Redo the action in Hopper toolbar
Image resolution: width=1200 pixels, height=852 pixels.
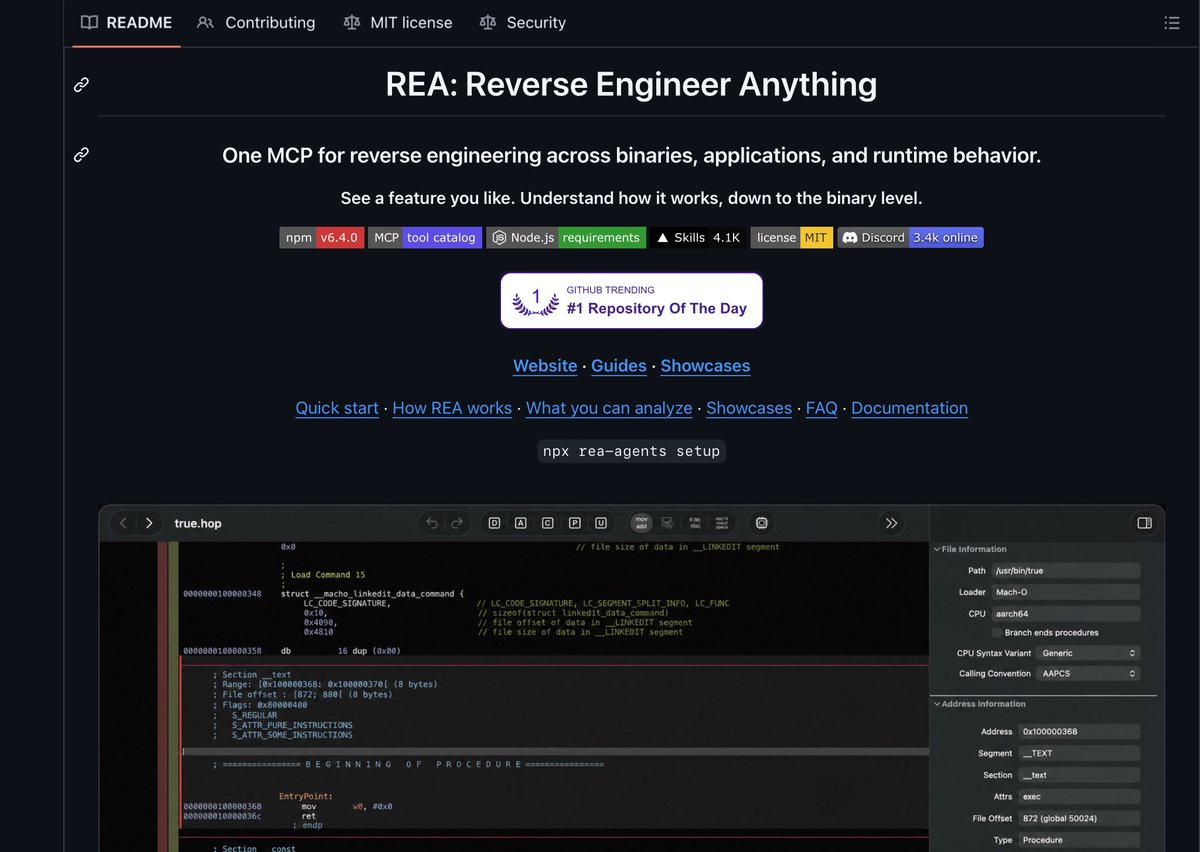(x=457, y=523)
